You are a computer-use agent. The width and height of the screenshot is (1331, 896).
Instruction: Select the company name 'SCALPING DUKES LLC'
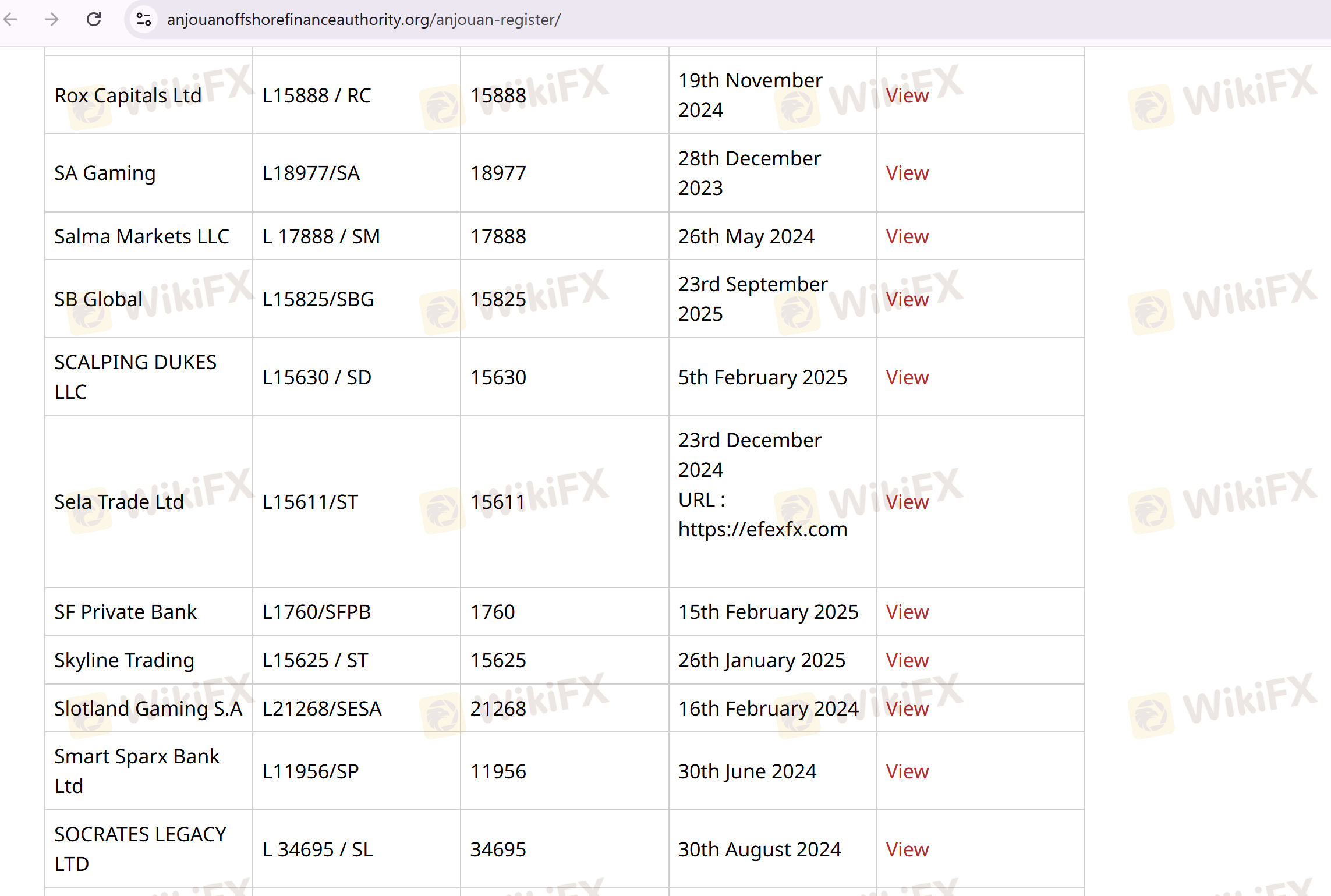(x=135, y=377)
